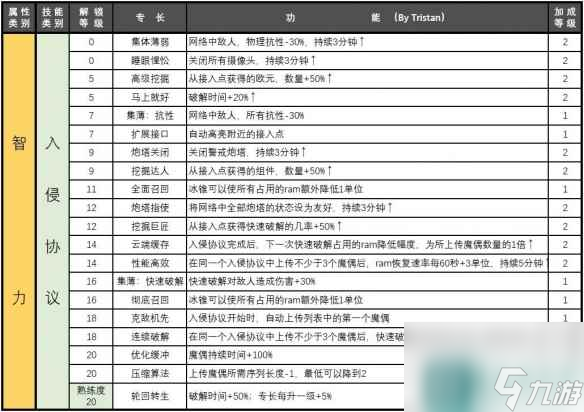The image size is (584, 412).
Task: Click the '功能 (By Tristan)' header
Action: click(367, 18)
